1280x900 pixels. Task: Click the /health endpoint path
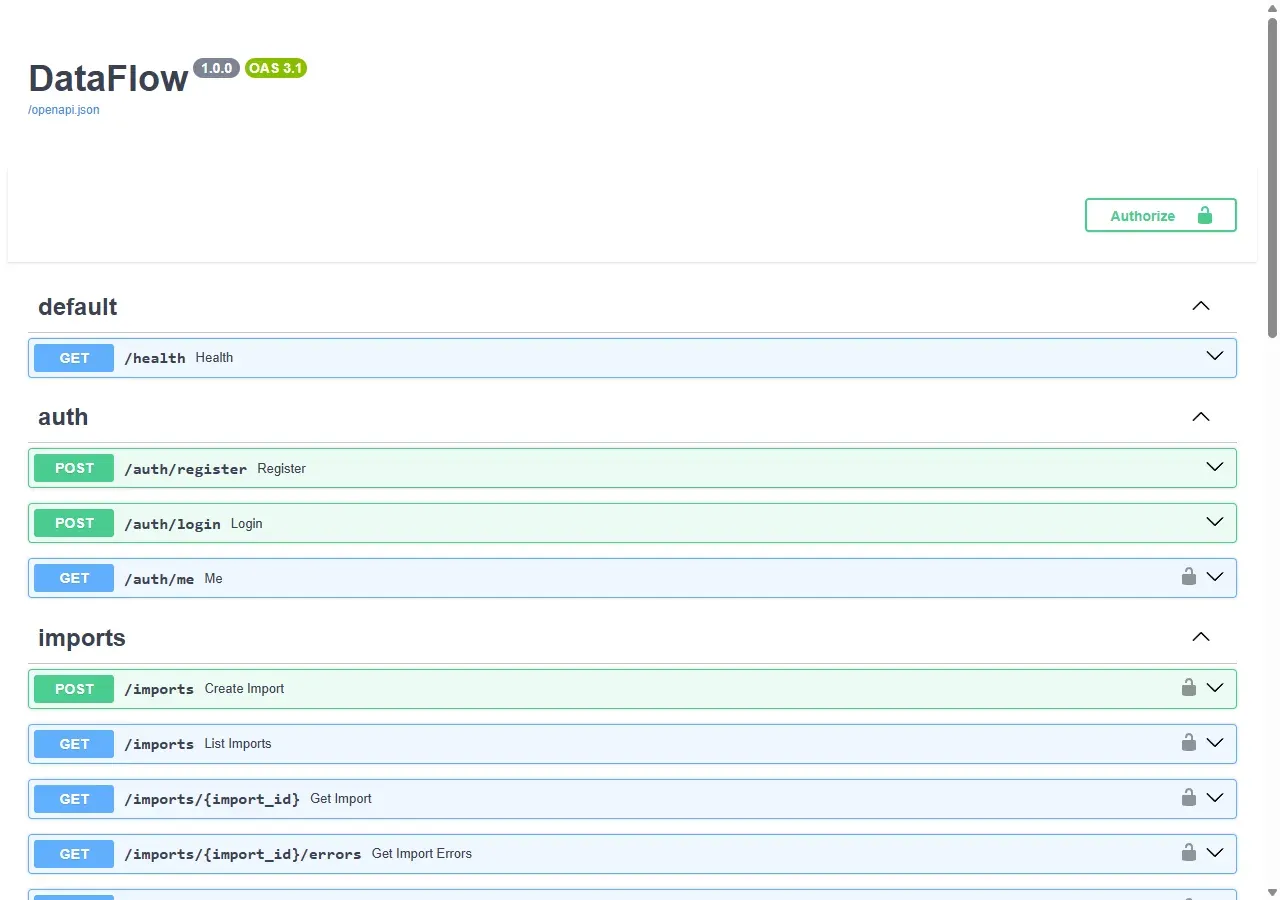pos(155,358)
